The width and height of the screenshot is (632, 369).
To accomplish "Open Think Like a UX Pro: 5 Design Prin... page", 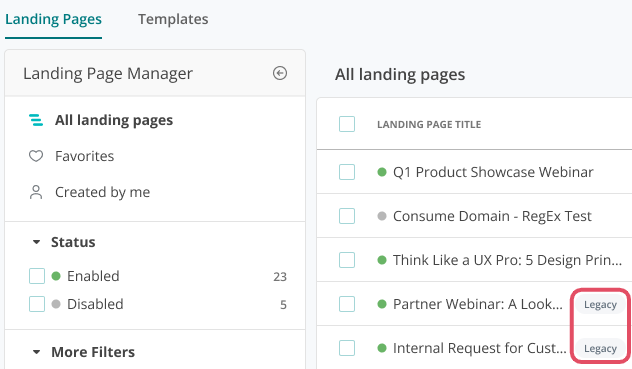I will point(507,260).
